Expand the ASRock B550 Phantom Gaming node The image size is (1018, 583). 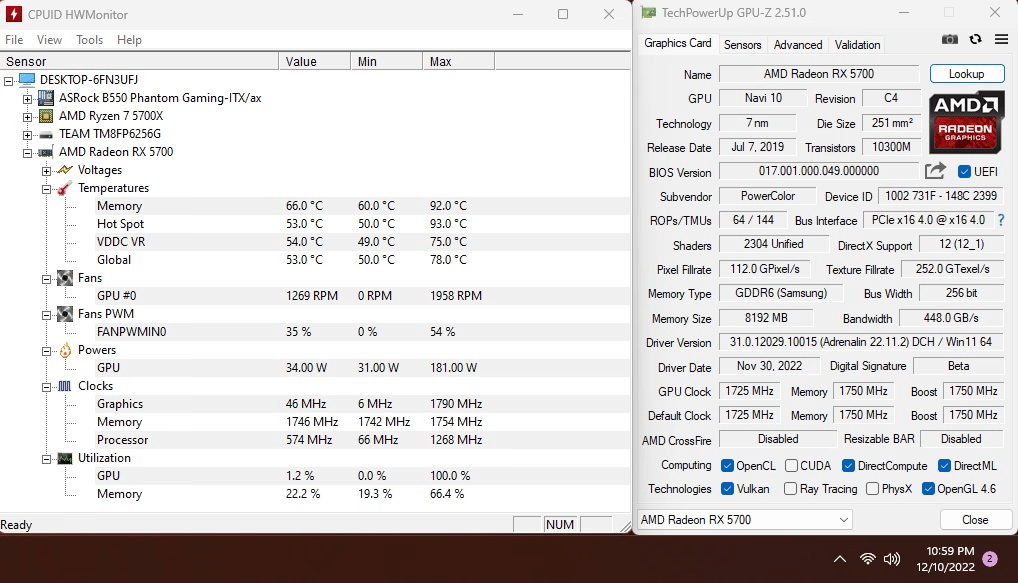[x=27, y=99]
